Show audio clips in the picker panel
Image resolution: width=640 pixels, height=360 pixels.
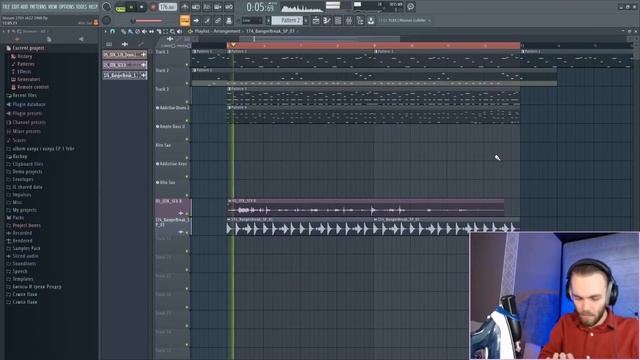click(125, 44)
